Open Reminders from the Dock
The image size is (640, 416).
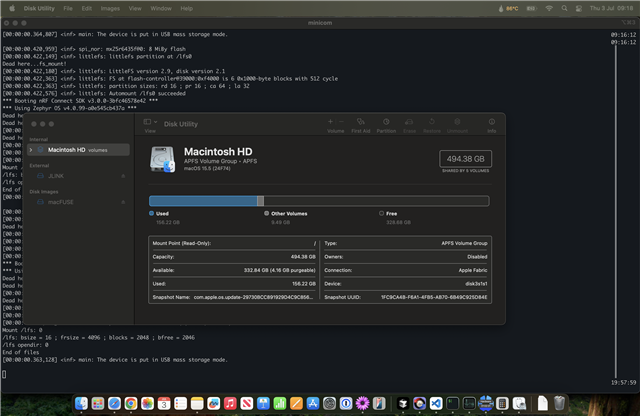point(180,403)
